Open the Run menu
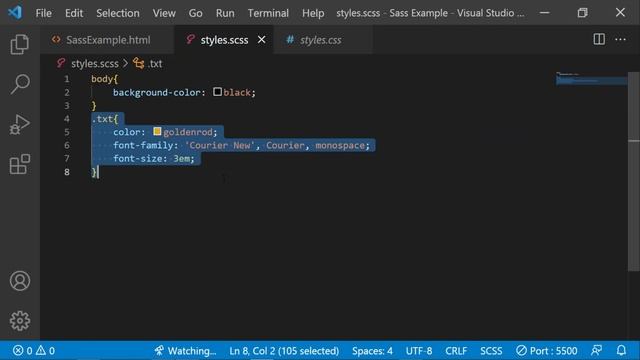This screenshot has height=360, width=640. coord(225,13)
